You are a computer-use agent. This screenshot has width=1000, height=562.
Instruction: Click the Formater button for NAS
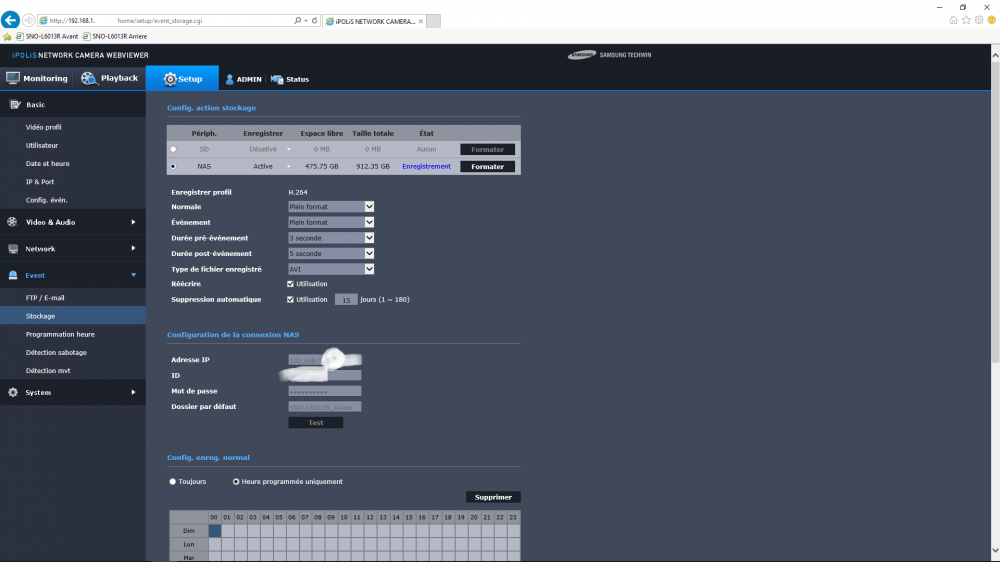(487, 167)
